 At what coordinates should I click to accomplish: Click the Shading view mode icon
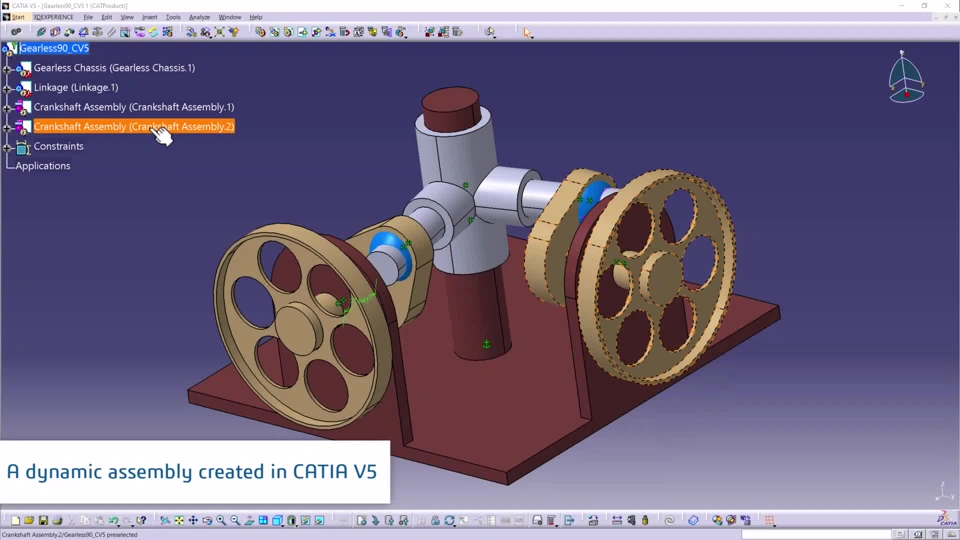click(x=291, y=520)
